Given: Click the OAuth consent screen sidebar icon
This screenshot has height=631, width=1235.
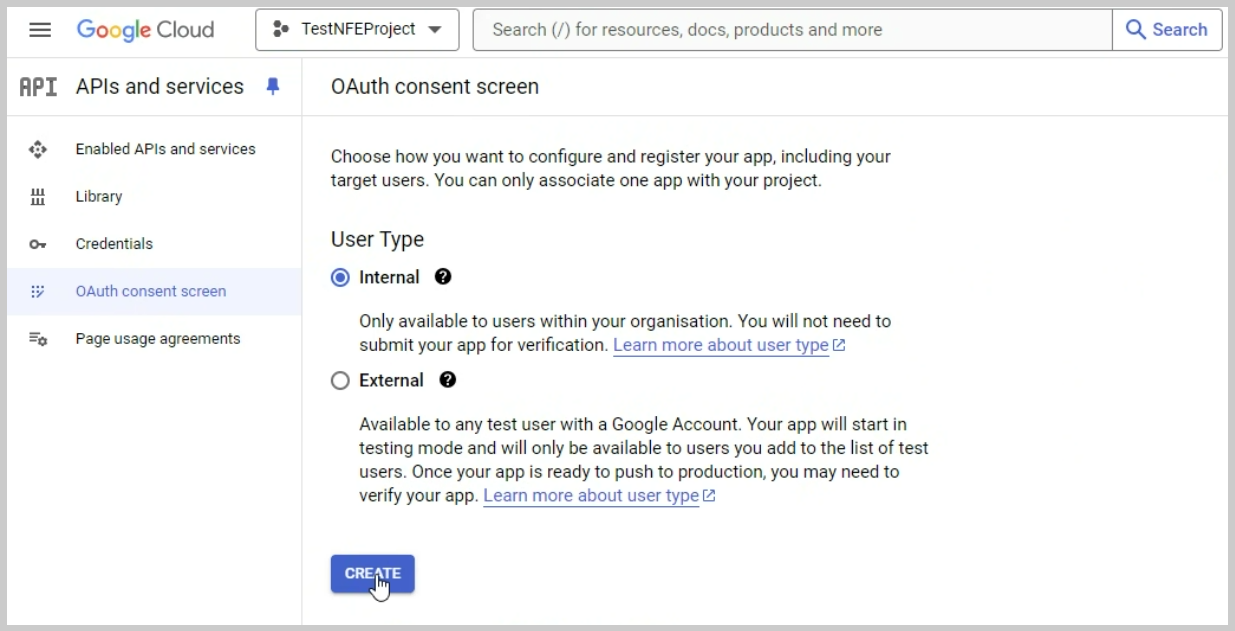Looking at the screenshot, I should tap(38, 292).
